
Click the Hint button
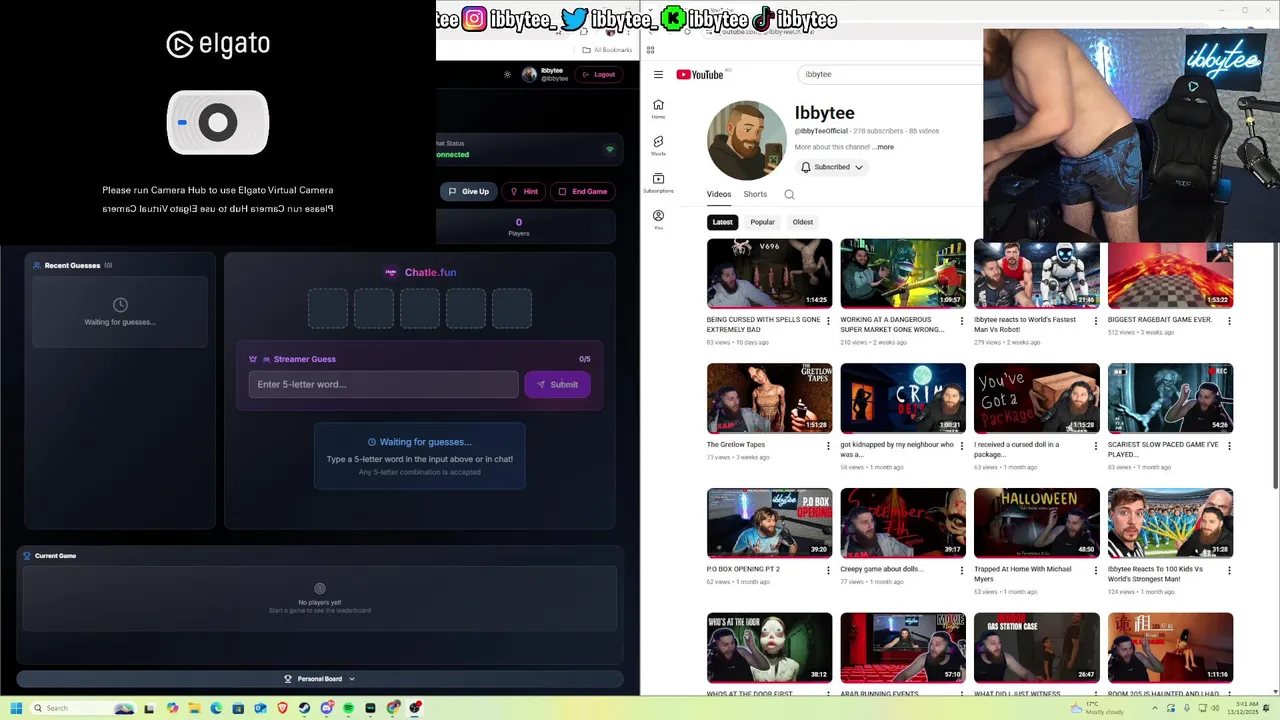pos(524,191)
